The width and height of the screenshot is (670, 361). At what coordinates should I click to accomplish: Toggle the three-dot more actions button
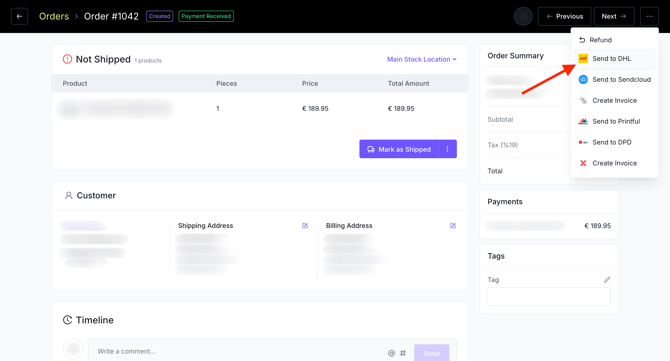[649, 16]
